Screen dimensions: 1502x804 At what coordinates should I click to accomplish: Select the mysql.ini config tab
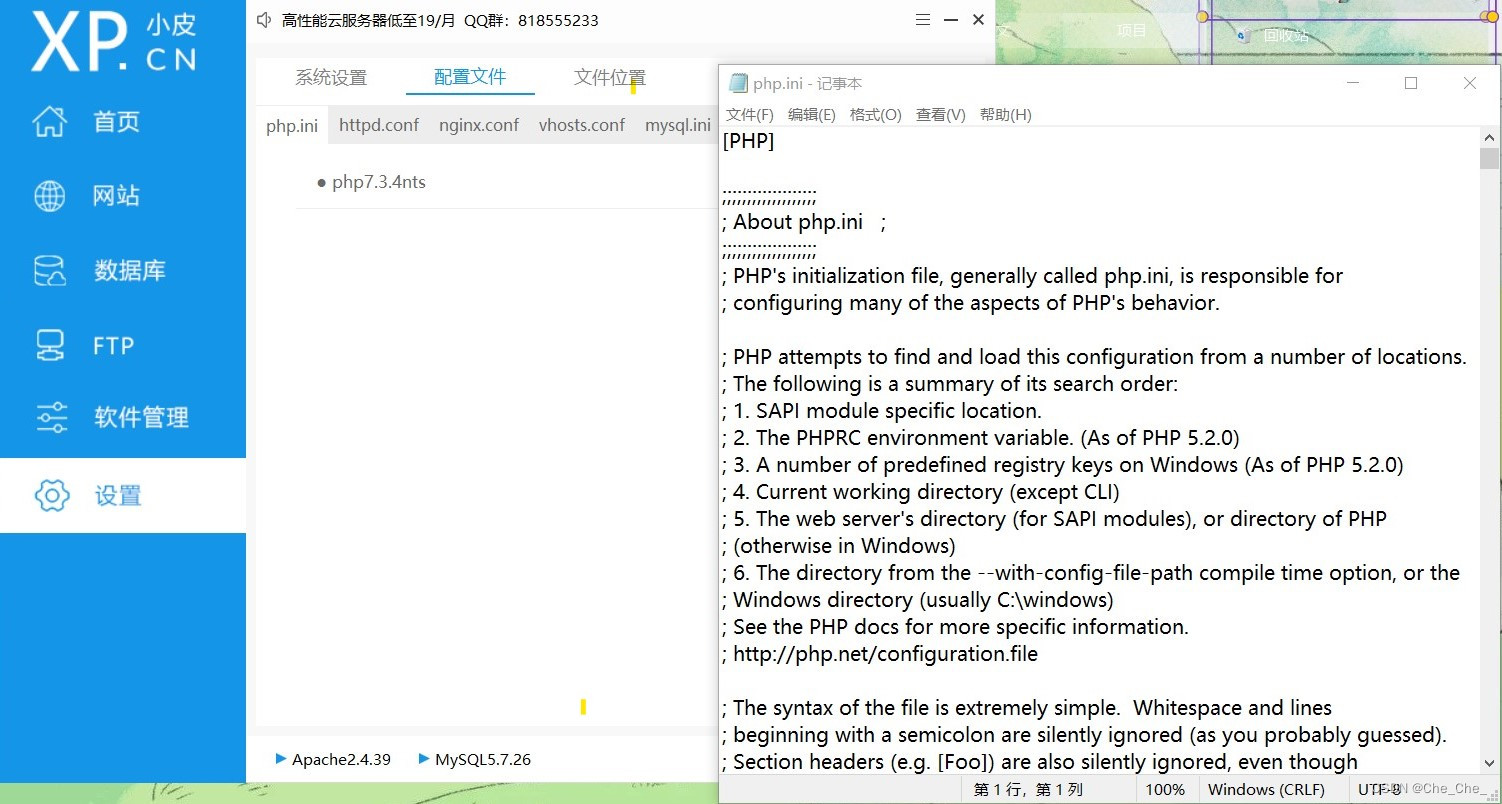point(678,125)
